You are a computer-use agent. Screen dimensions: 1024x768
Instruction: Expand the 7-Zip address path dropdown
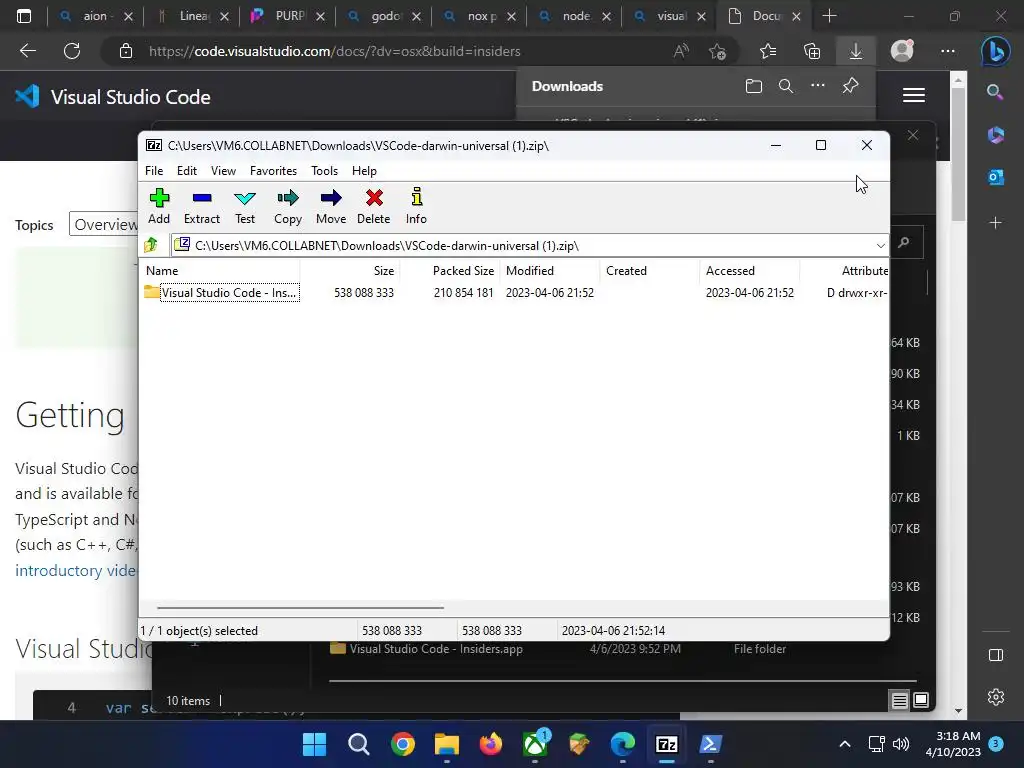880,246
